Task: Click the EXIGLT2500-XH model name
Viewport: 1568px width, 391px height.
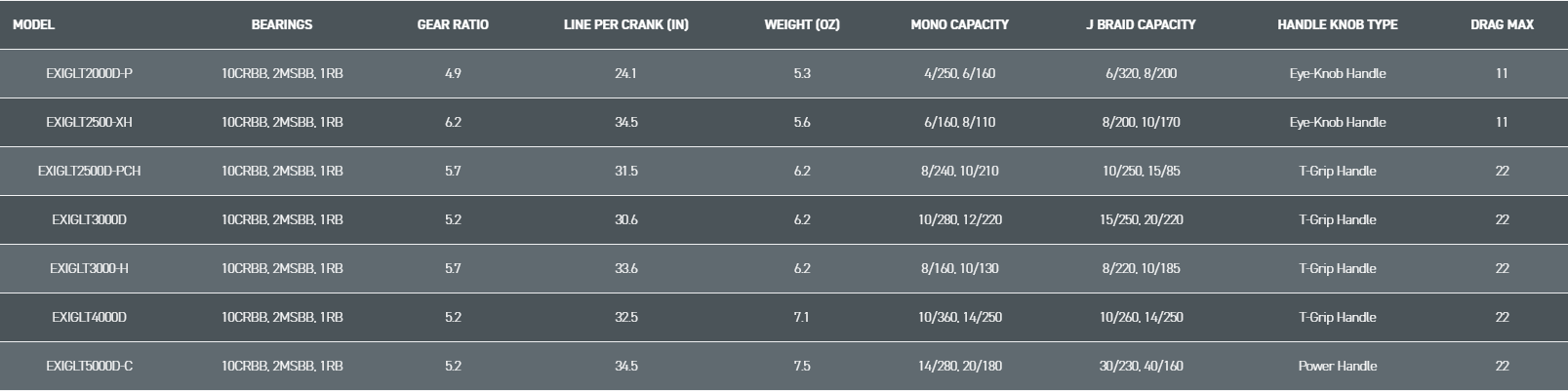Action: 89,122
